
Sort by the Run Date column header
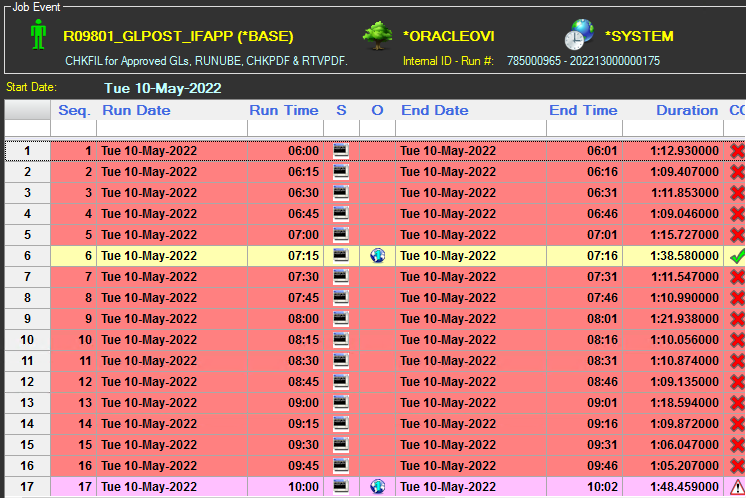pos(136,110)
